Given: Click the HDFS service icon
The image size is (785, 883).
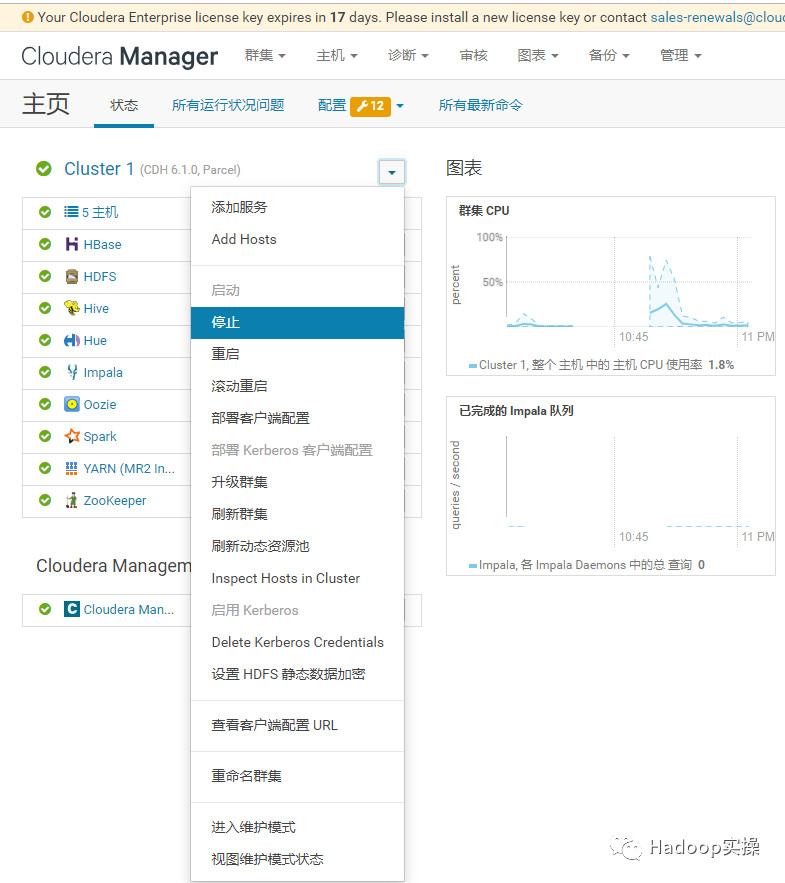Looking at the screenshot, I should tap(72, 277).
